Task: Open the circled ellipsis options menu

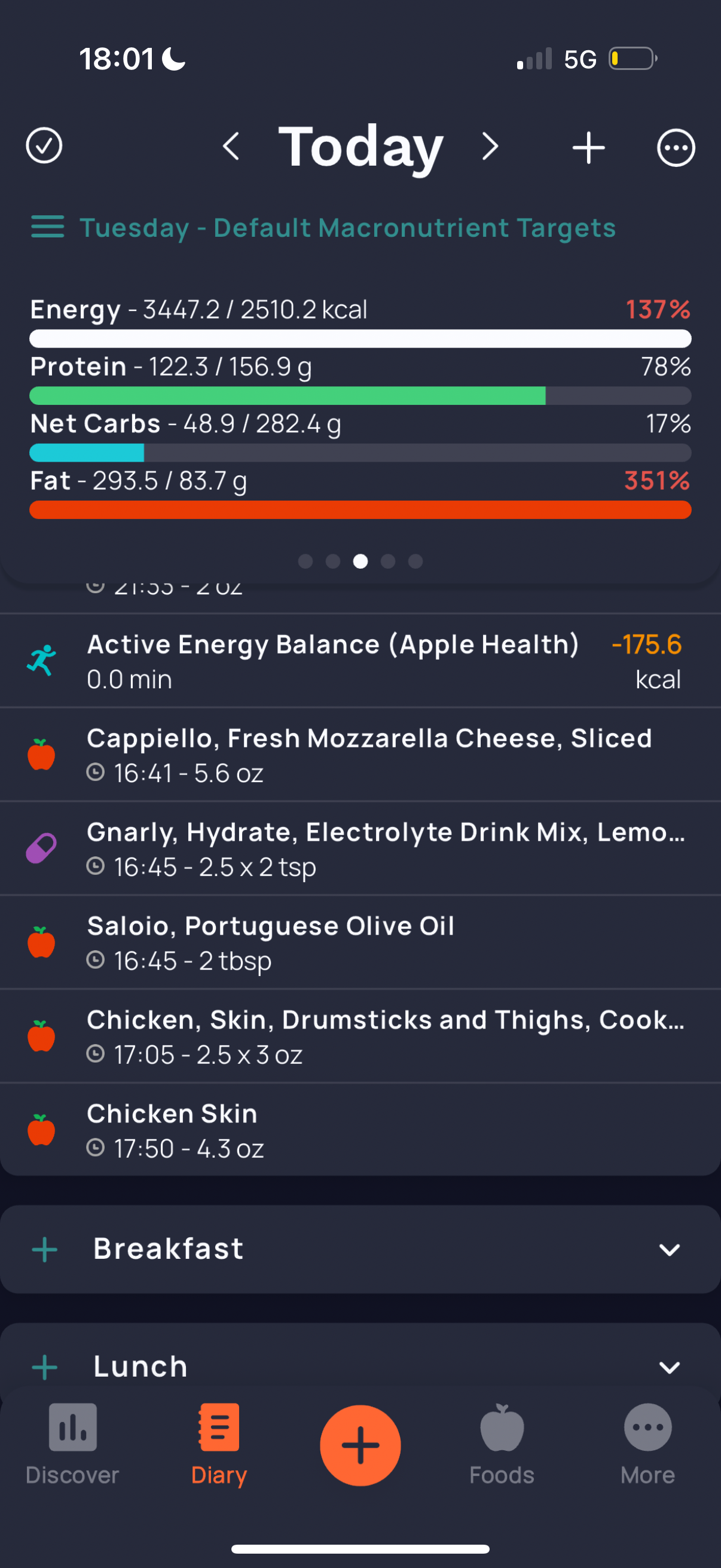Action: [676, 148]
